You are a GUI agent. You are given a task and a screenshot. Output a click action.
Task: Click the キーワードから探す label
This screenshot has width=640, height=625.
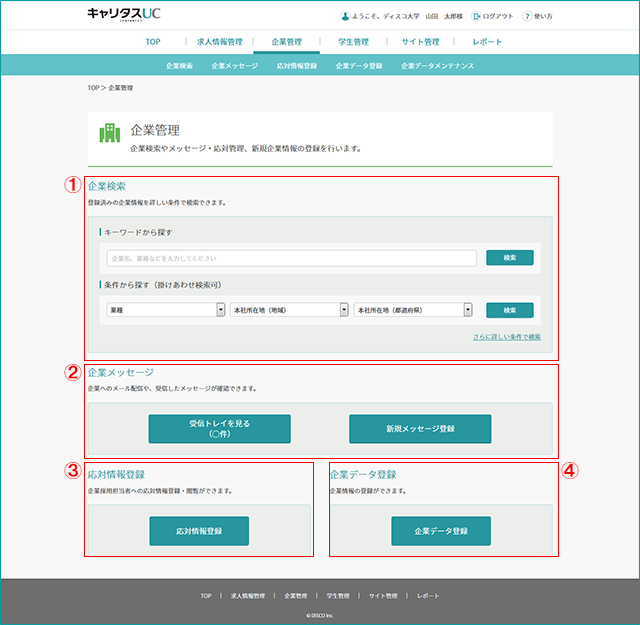(x=138, y=232)
